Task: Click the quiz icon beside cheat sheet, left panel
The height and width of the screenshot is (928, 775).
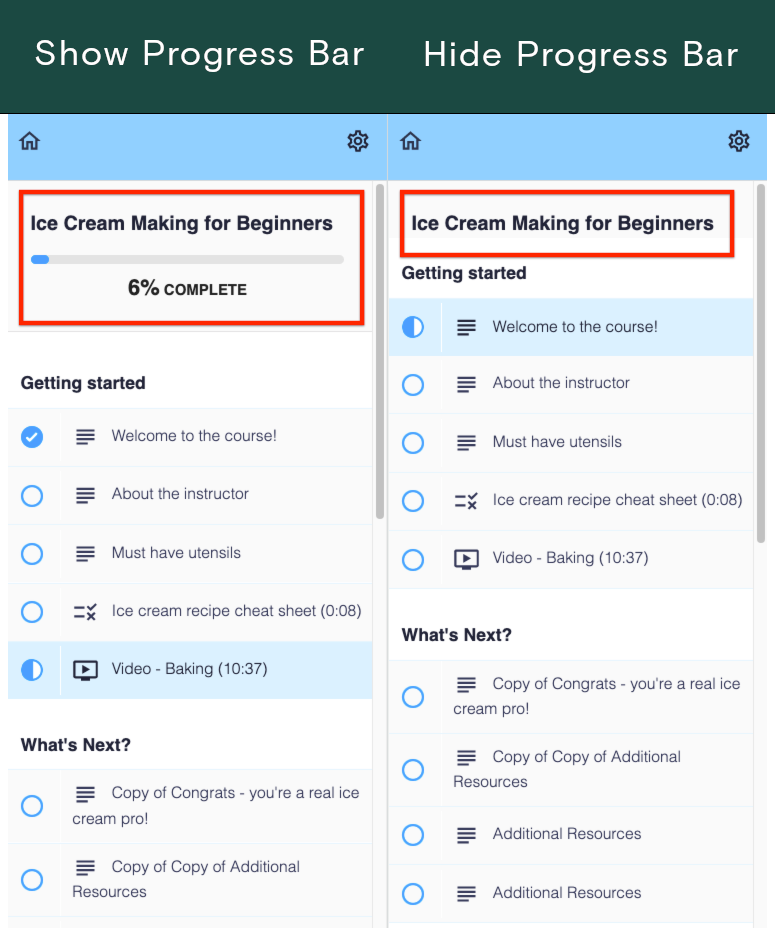Action: (85, 611)
